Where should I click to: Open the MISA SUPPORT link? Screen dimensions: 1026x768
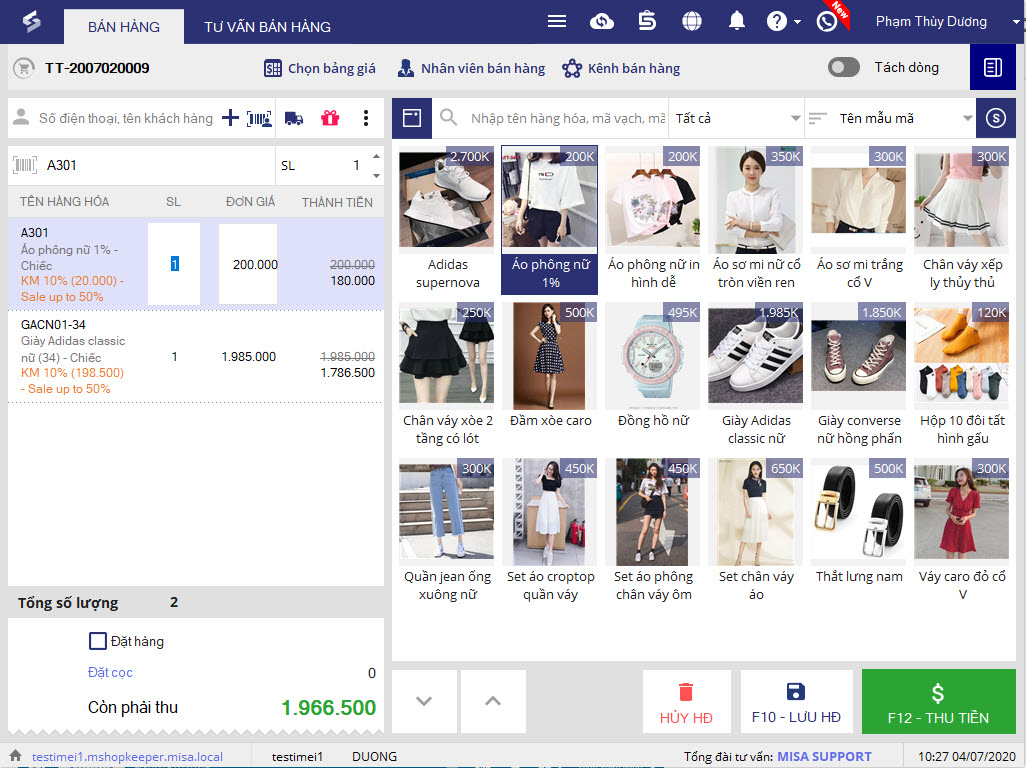[824, 756]
